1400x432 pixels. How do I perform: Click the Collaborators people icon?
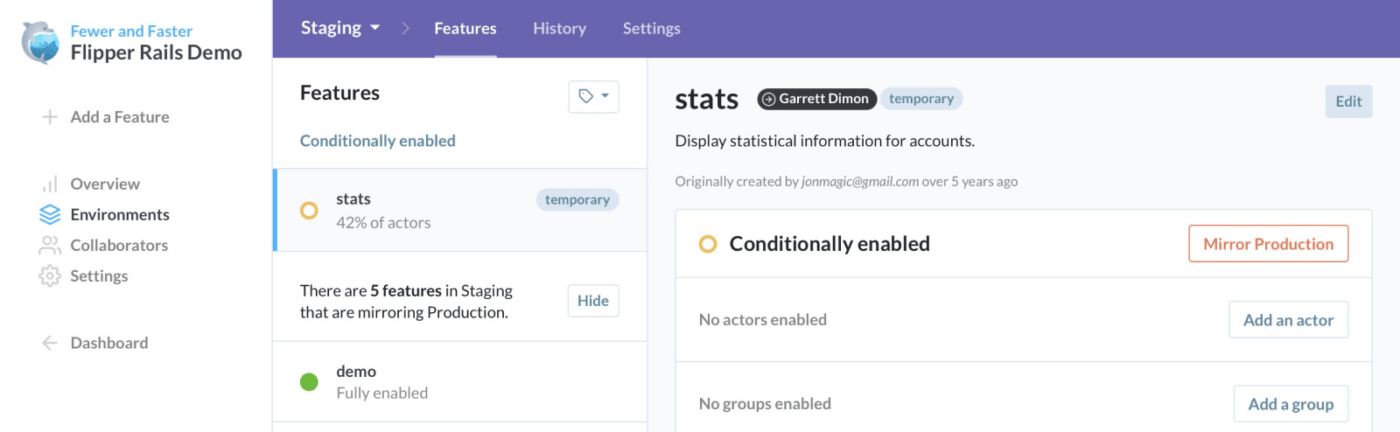(x=50, y=245)
